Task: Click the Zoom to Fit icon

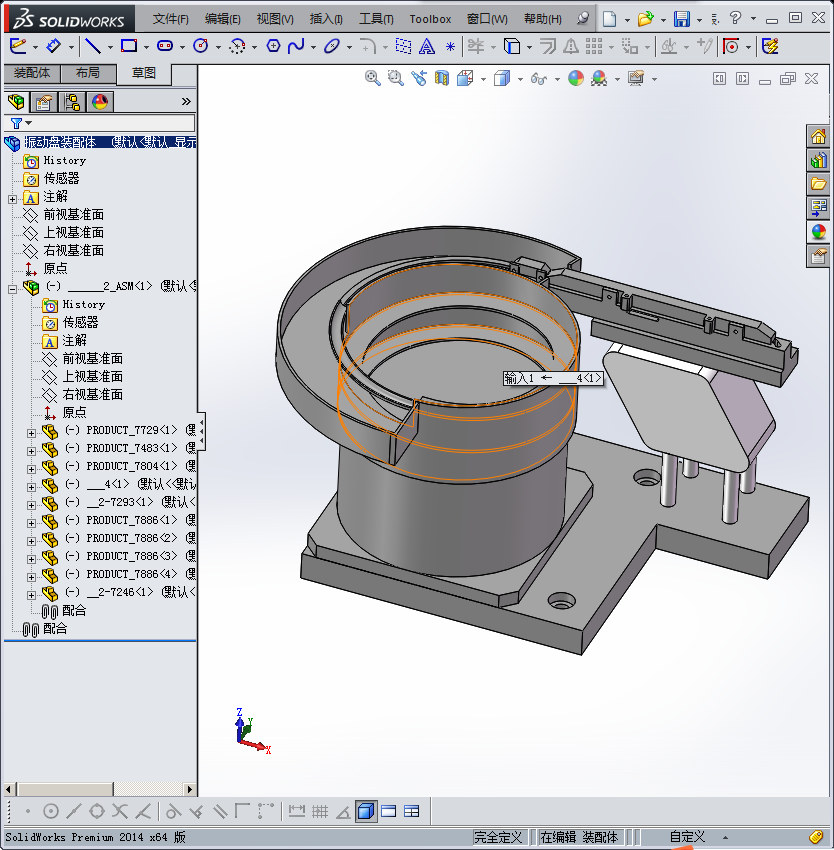Action: click(x=372, y=78)
